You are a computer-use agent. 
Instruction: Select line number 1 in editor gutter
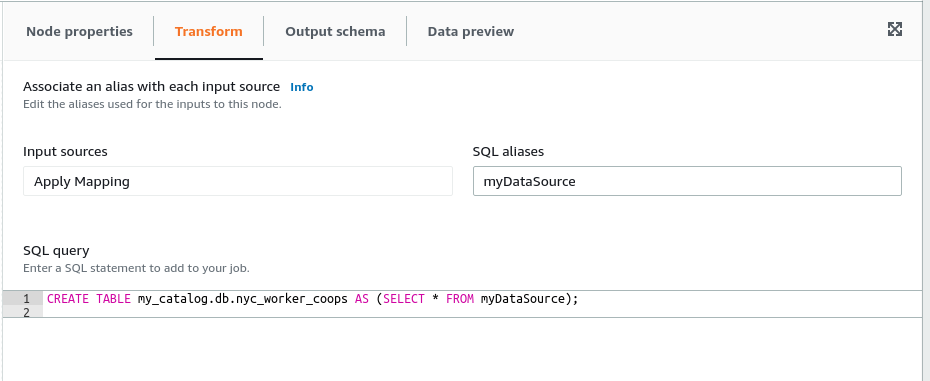[27, 299]
